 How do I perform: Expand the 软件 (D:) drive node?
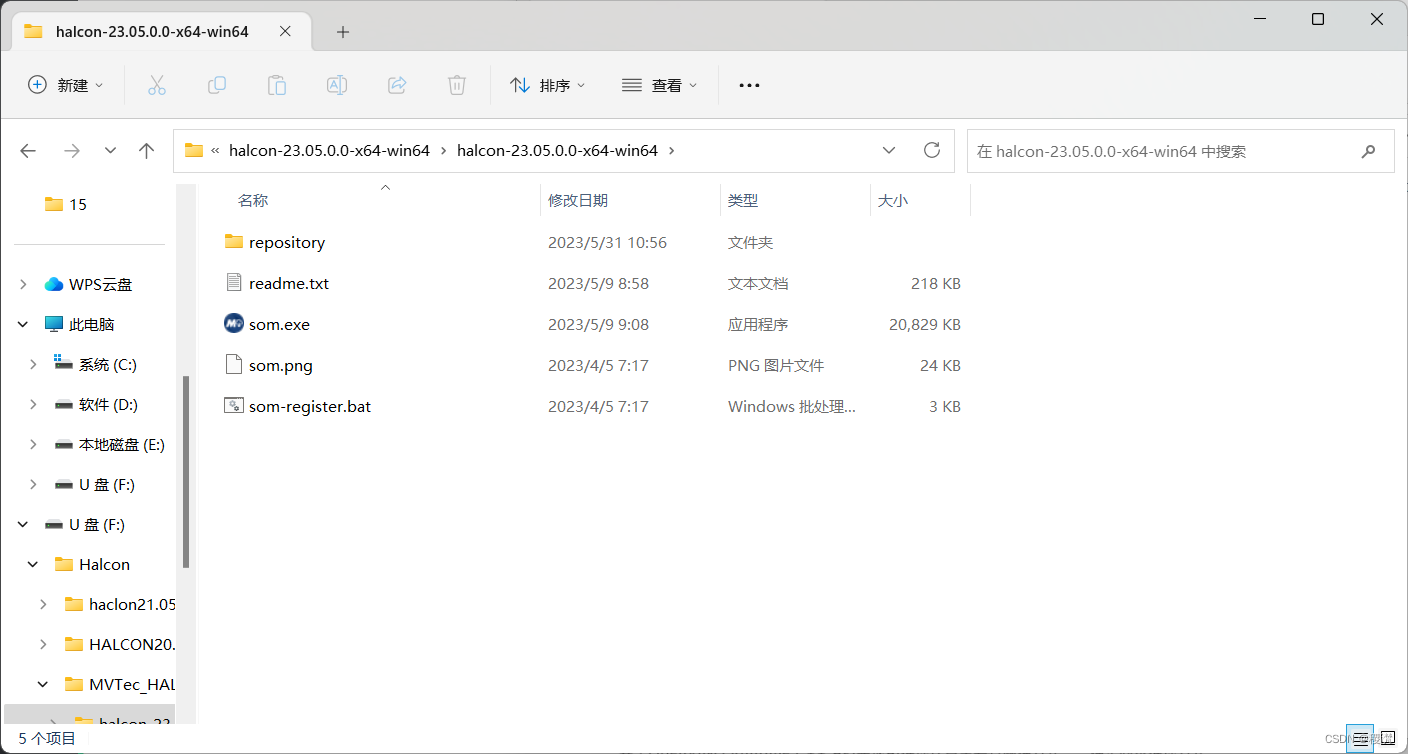click(34, 404)
